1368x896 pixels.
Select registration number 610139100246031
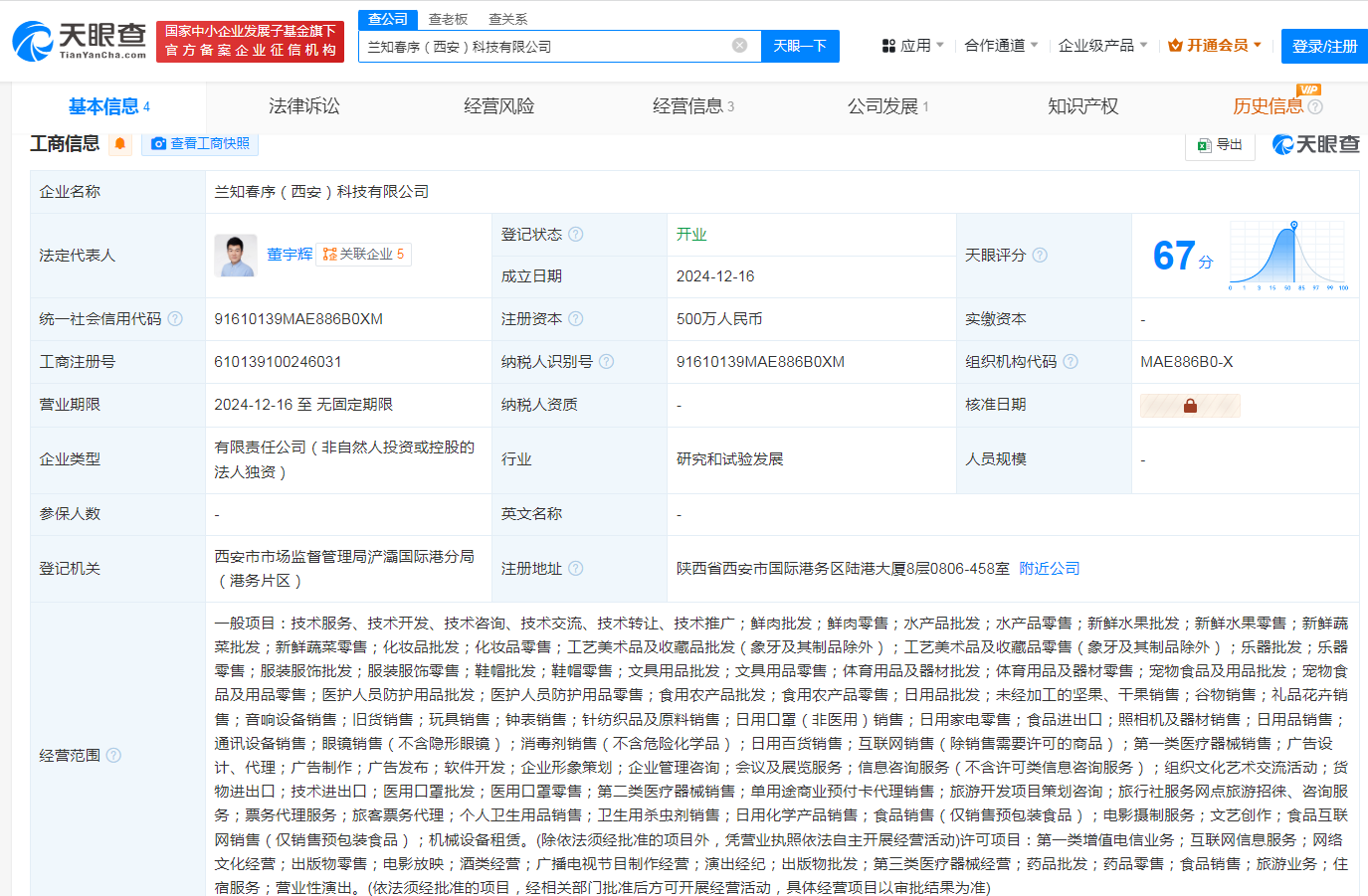[278, 362]
